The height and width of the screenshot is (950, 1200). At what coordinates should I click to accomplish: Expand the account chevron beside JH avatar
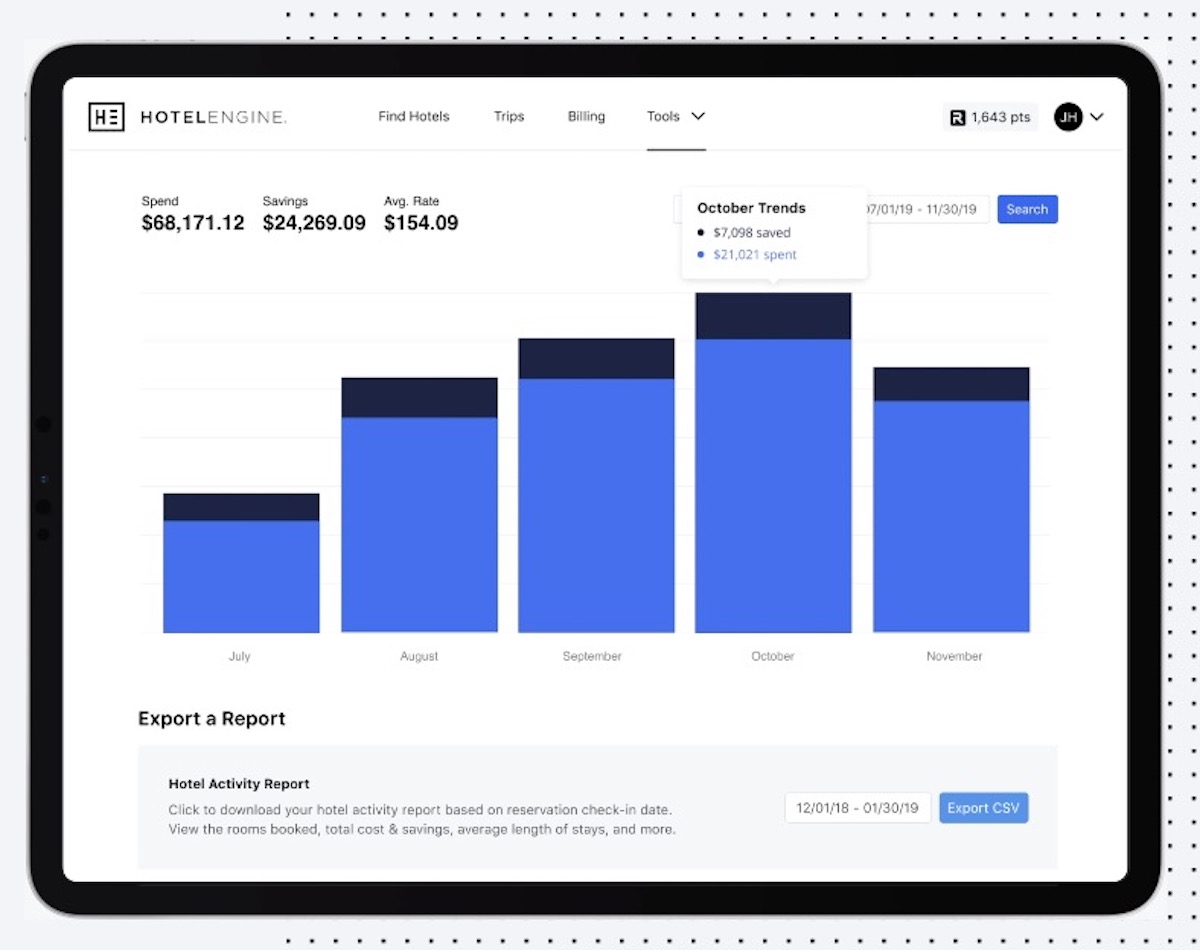coord(1097,117)
